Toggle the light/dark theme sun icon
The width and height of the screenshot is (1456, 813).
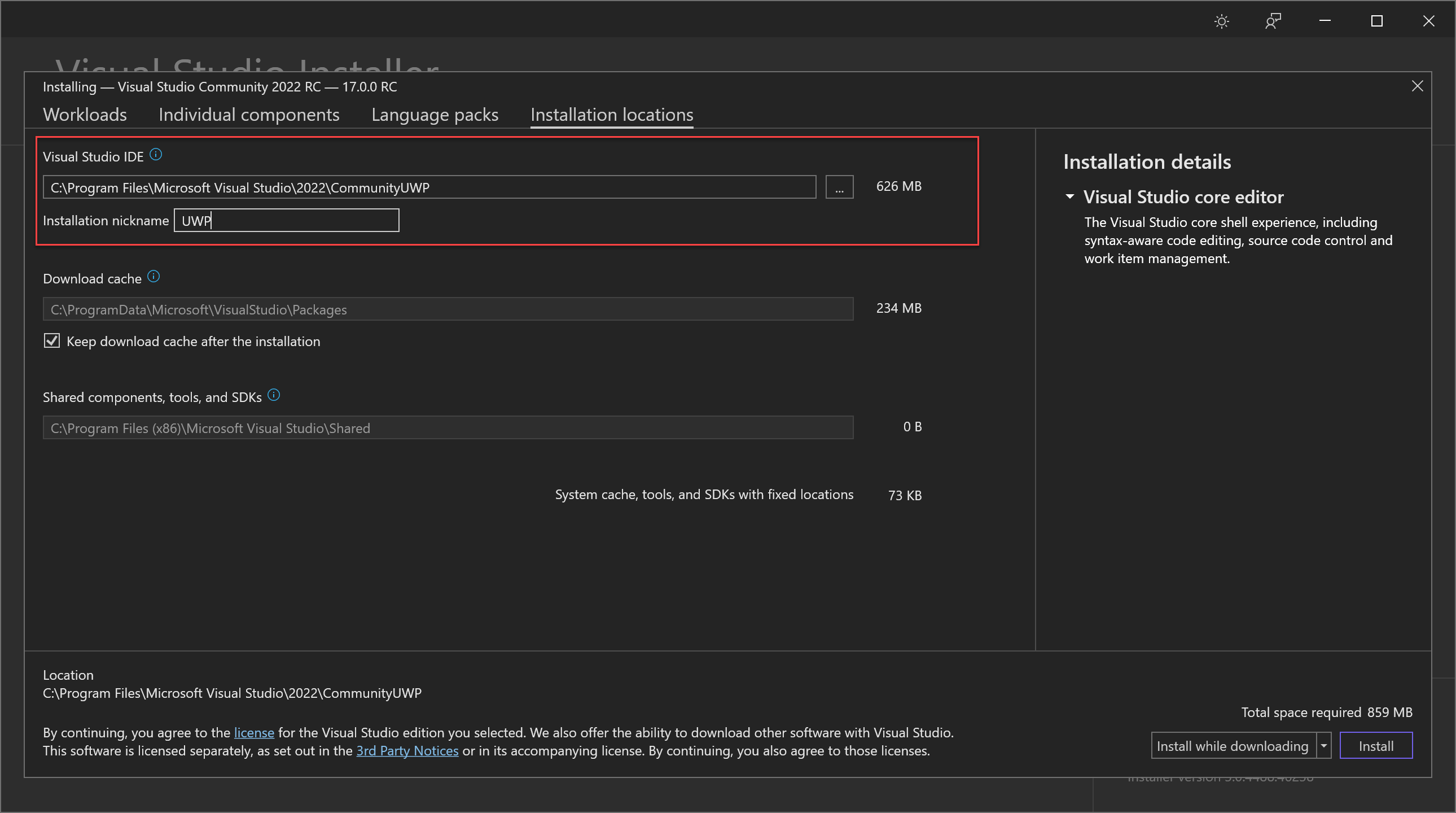(1221, 21)
